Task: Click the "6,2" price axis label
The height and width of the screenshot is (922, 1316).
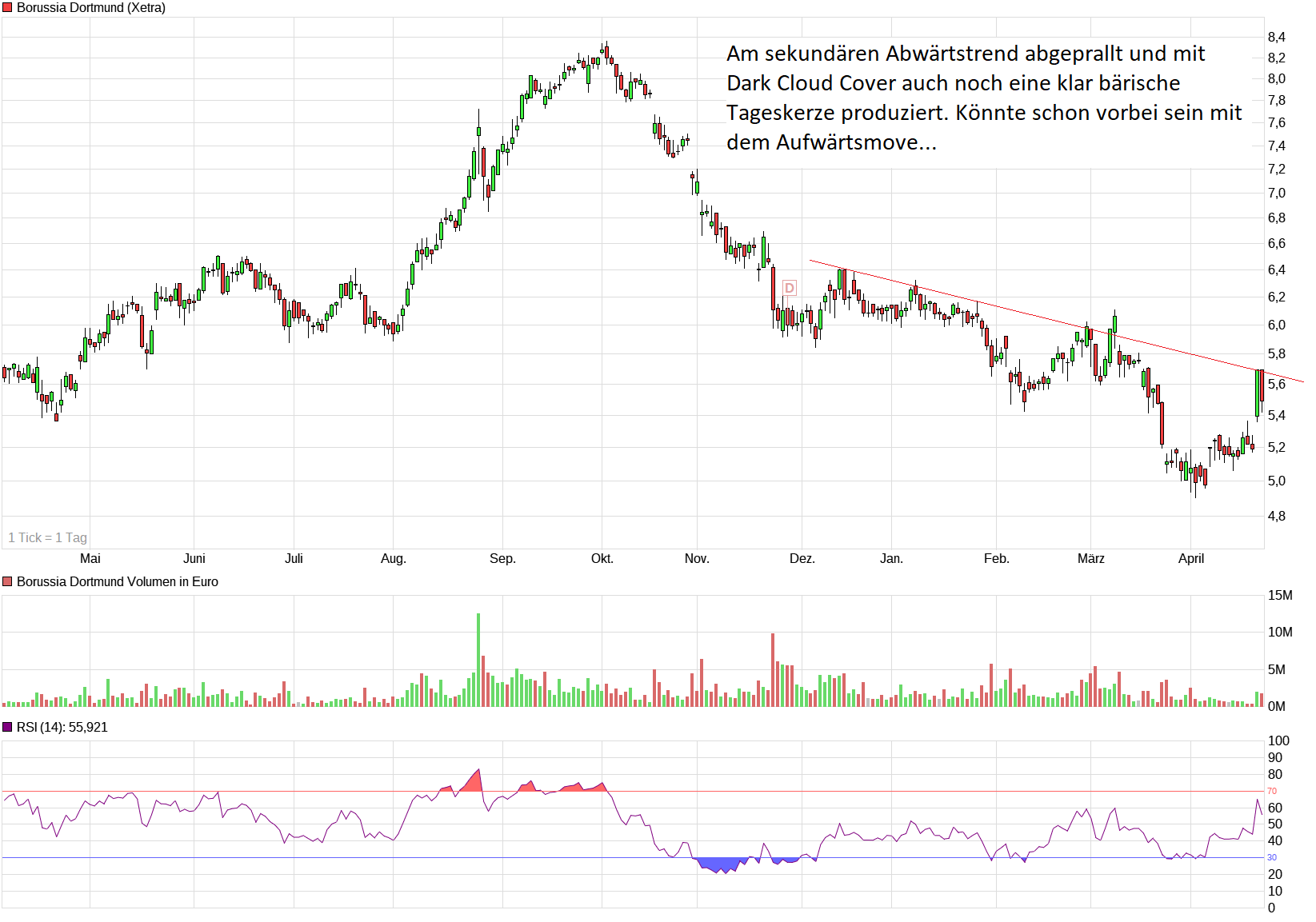Action: click(x=1277, y=297)
